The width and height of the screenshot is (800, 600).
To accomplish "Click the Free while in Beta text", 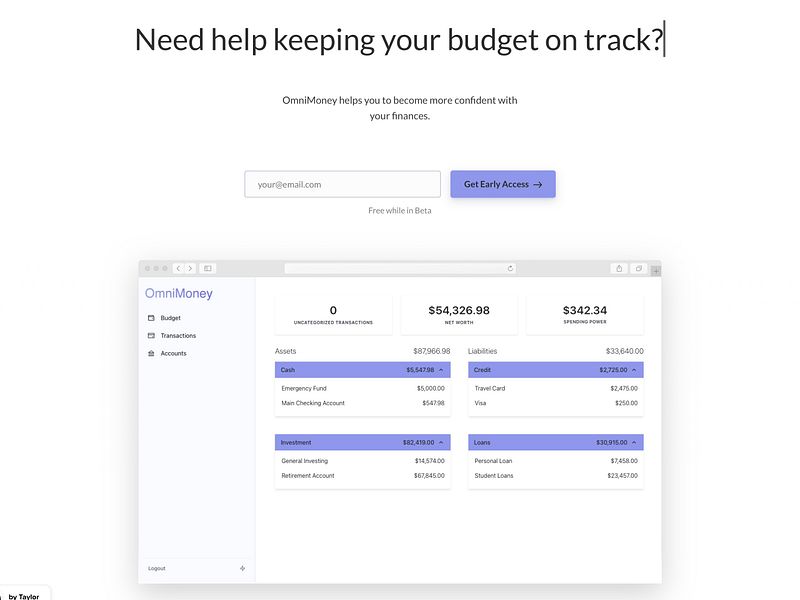I will (400, 210).
